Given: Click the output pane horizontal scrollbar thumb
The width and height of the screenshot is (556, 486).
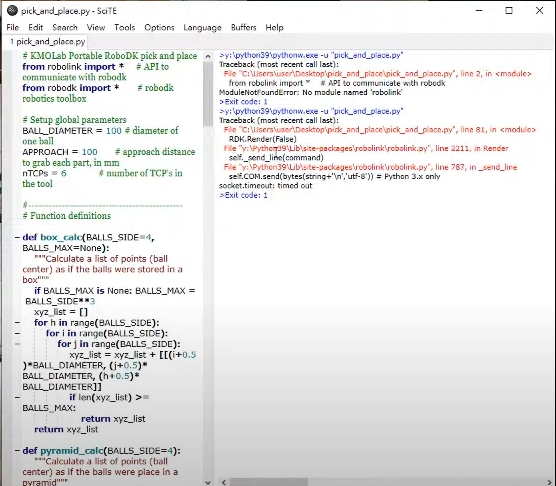Looking at the screenshot, I should [x=269, y=482].
